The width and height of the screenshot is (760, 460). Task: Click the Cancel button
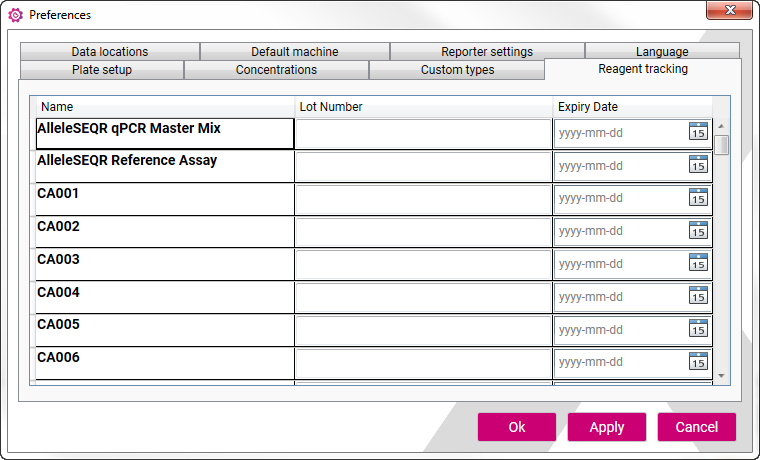click(x=697, y=427)
